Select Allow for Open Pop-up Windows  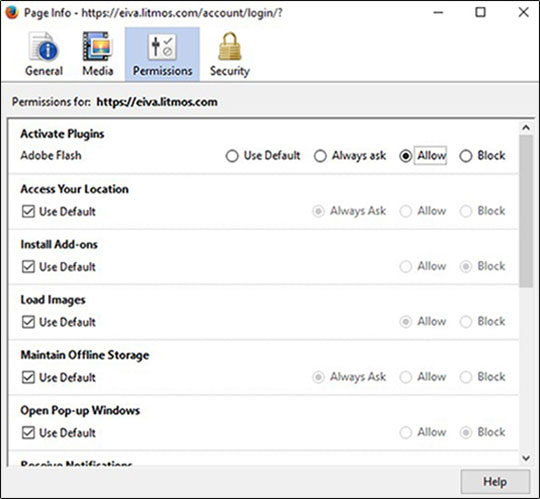[x=406, y=433]
